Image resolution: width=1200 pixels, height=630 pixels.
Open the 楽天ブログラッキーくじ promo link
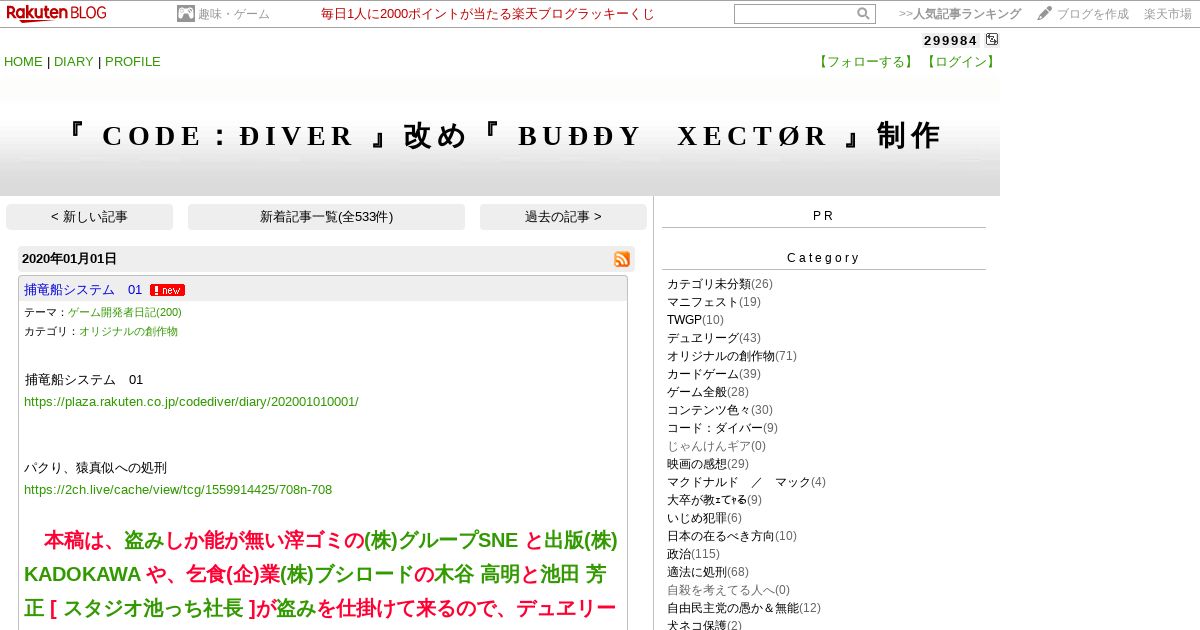click(488, 14)
